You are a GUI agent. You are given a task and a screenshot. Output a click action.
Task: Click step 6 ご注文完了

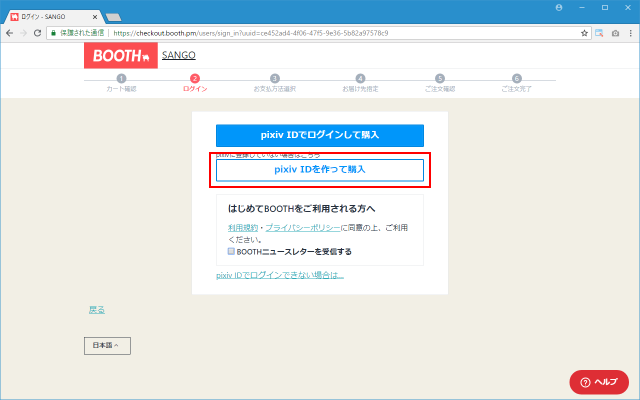click(x=516, y=83)
